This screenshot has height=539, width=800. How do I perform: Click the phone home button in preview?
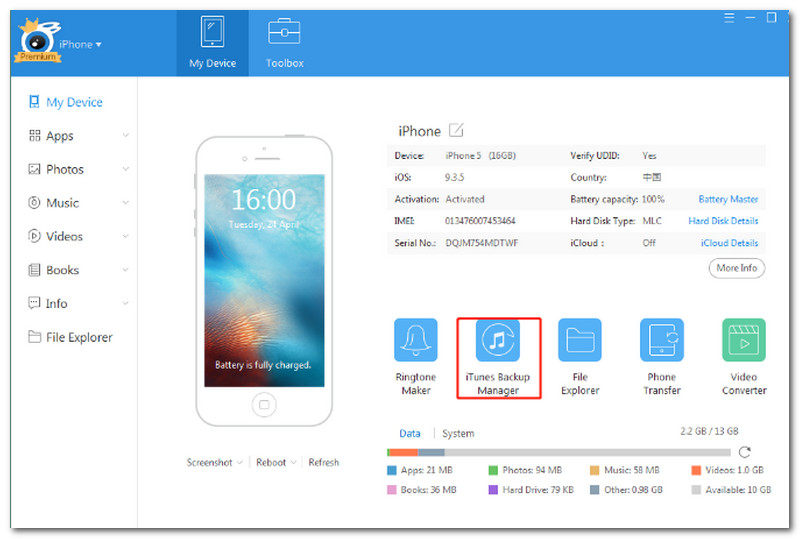pos(264,405)
